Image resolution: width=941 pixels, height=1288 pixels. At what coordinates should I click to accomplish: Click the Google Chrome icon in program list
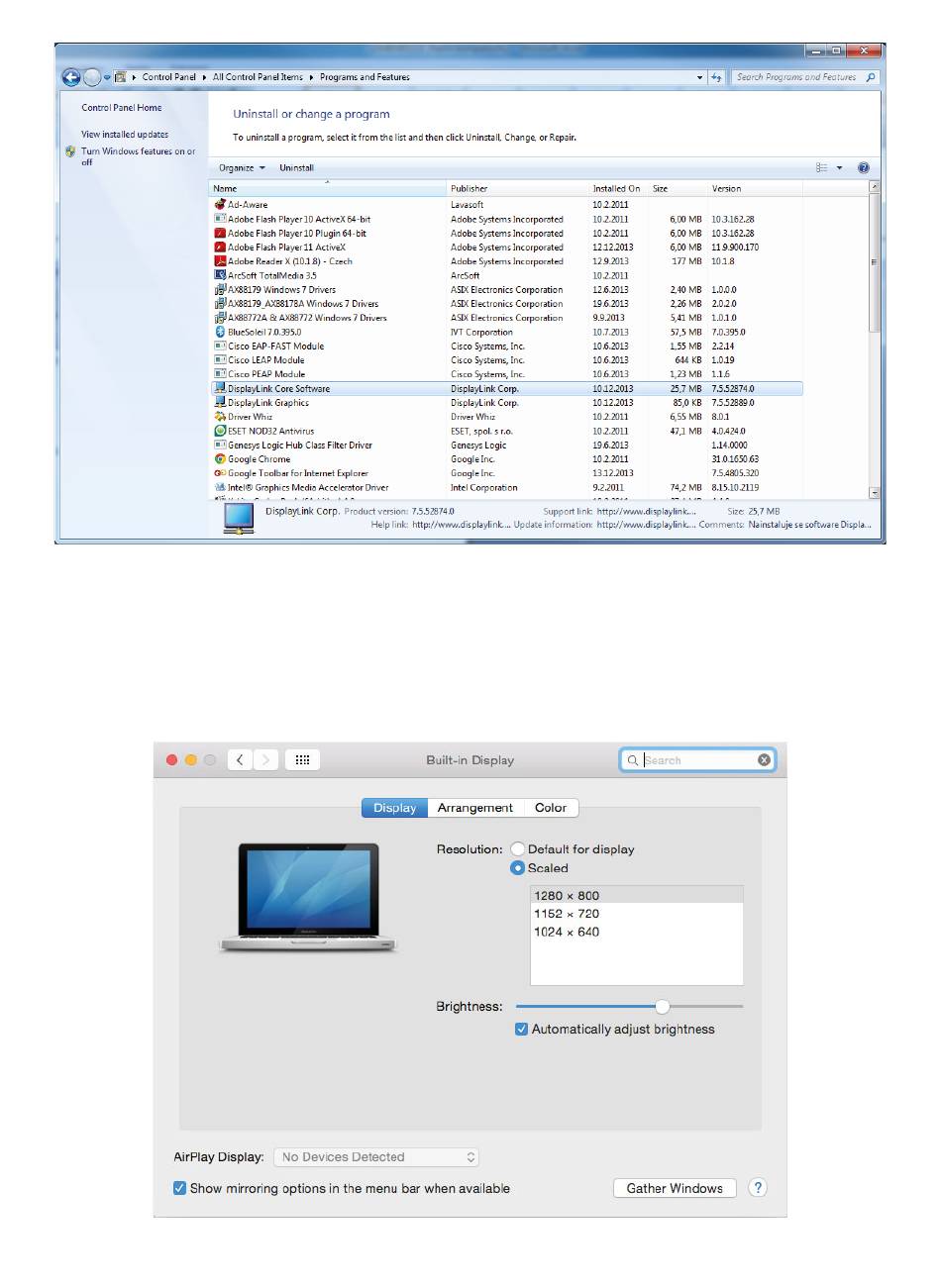coord(220,458)
